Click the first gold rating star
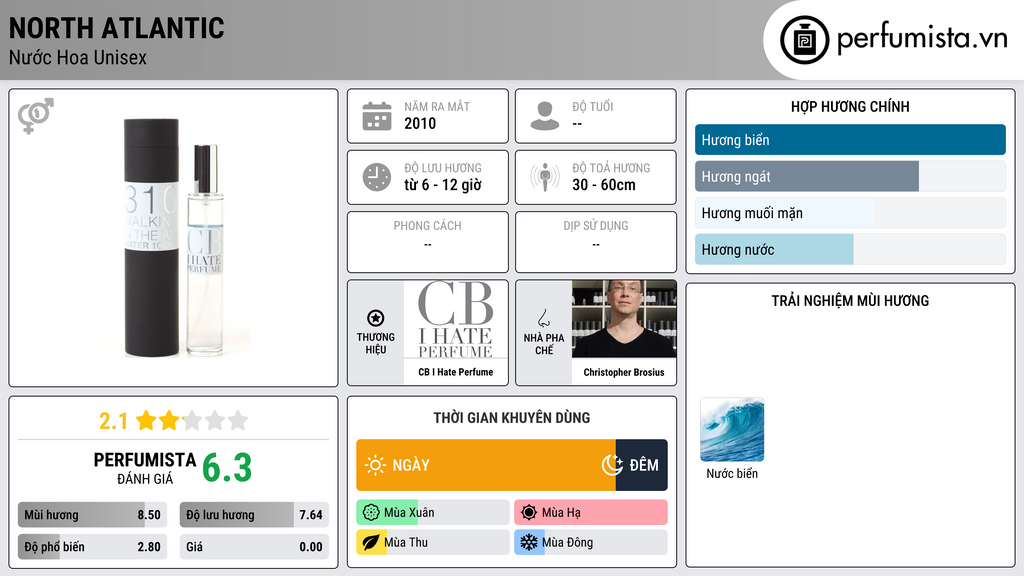Image resolution: width=1024 pixels, height=576 pixels. point(146,420)
